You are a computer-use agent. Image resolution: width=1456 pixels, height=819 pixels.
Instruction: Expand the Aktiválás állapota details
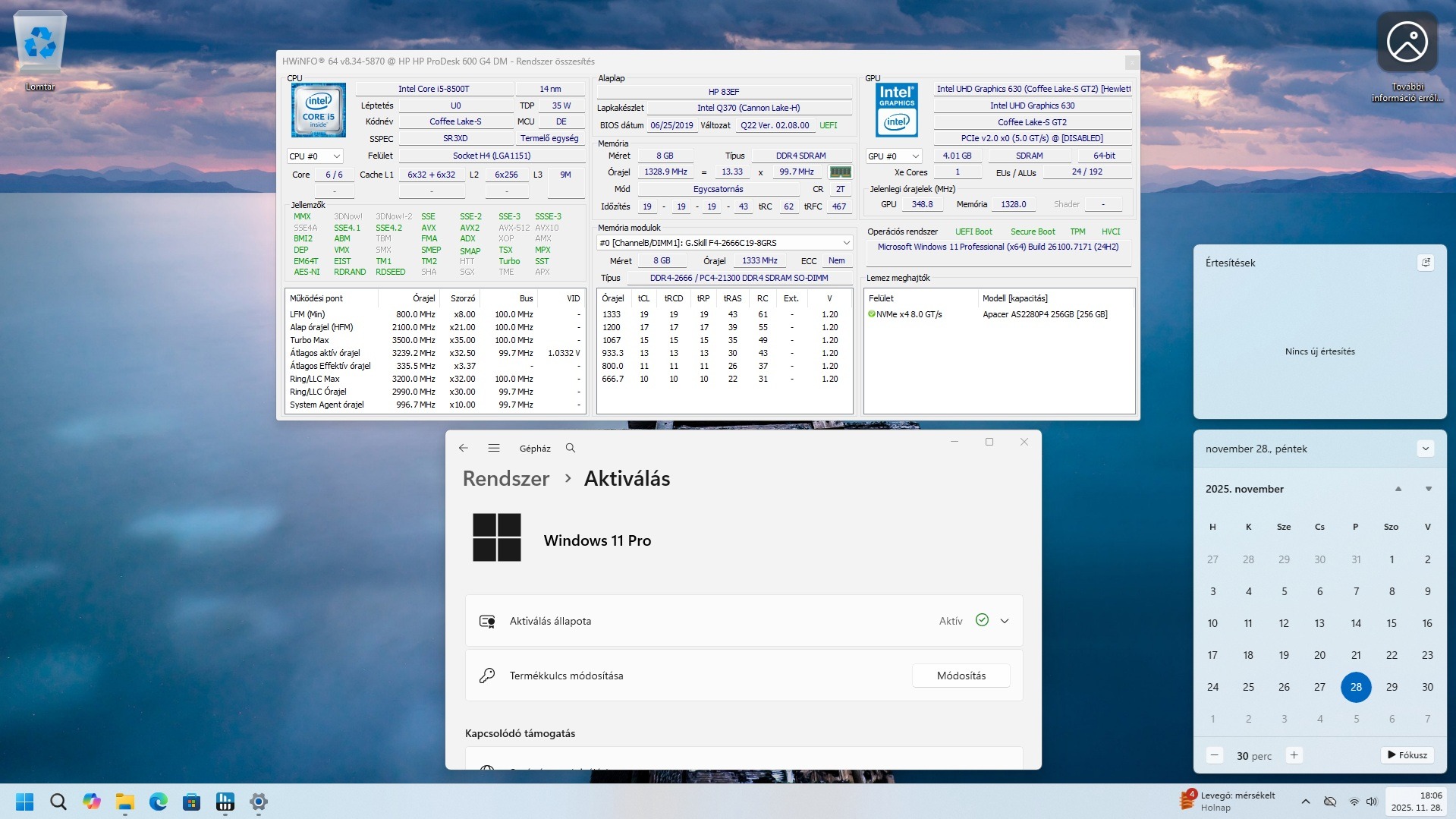1005,621
